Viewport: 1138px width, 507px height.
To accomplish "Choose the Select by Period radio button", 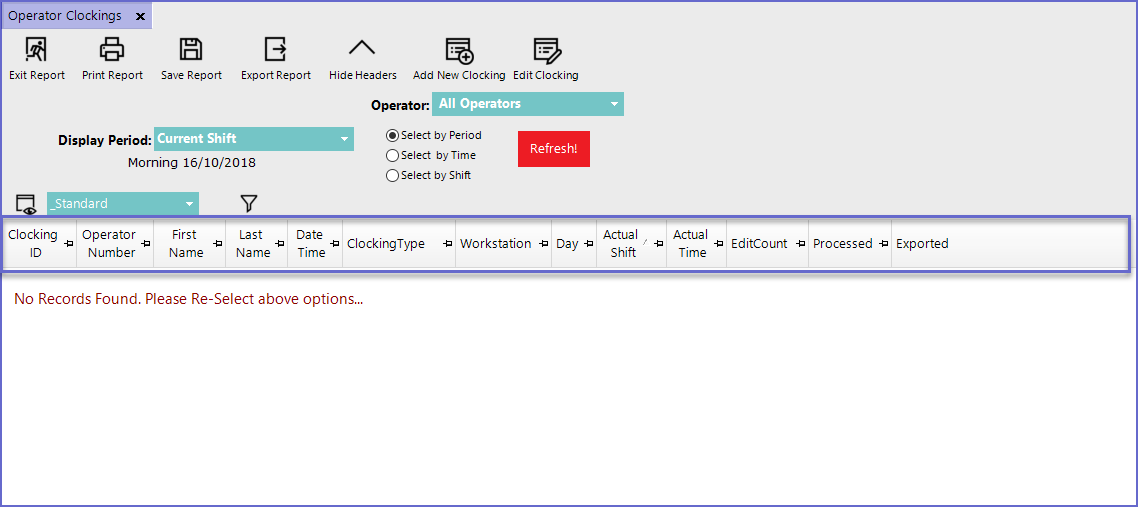I will (x=393, y=136).
